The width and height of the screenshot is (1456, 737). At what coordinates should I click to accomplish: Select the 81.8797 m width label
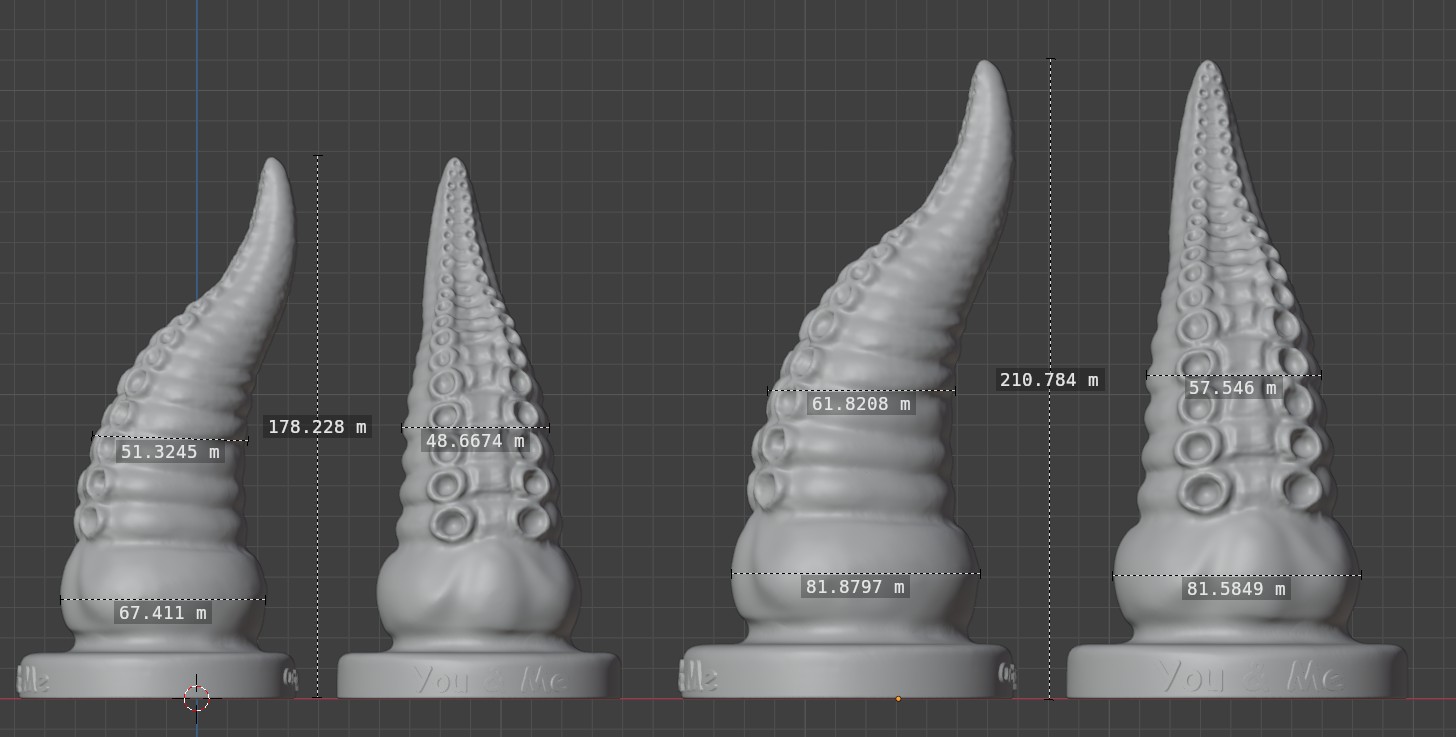tap(855, 587)
